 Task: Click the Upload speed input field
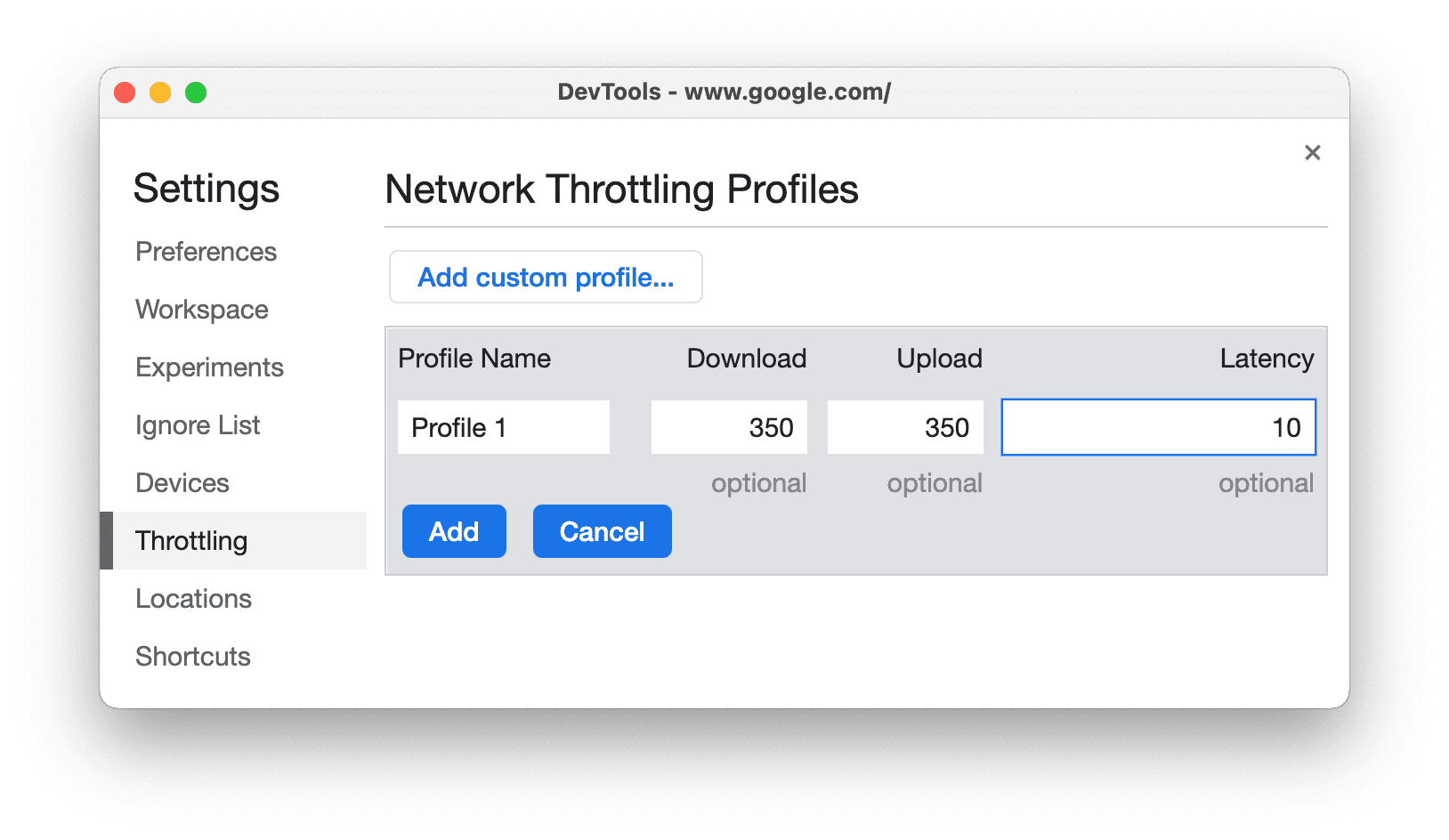(x=904, y=427)
